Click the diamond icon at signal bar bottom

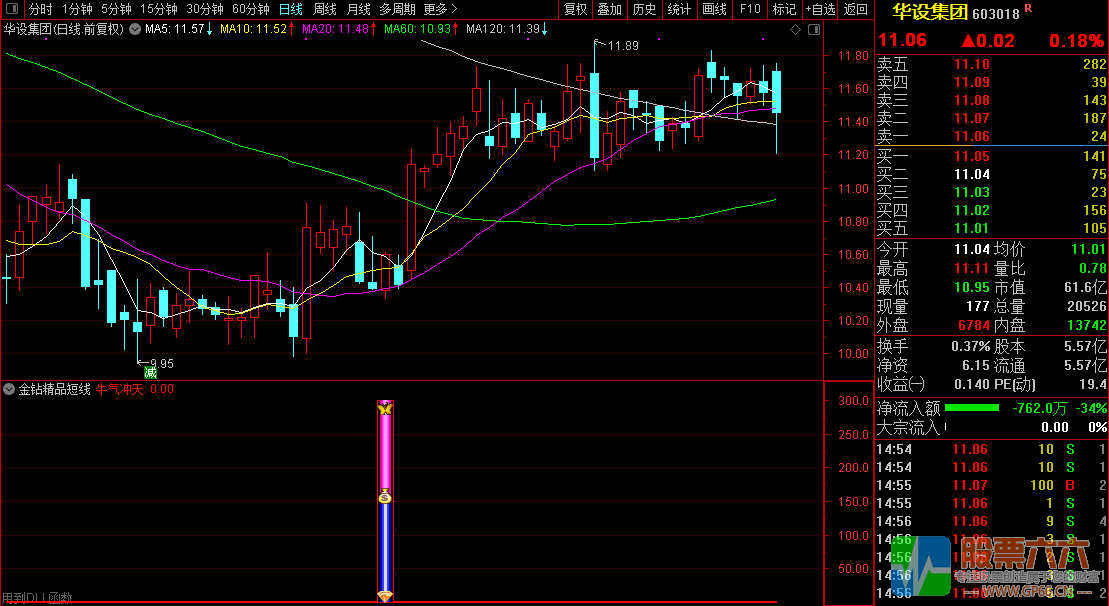(385, 596)
